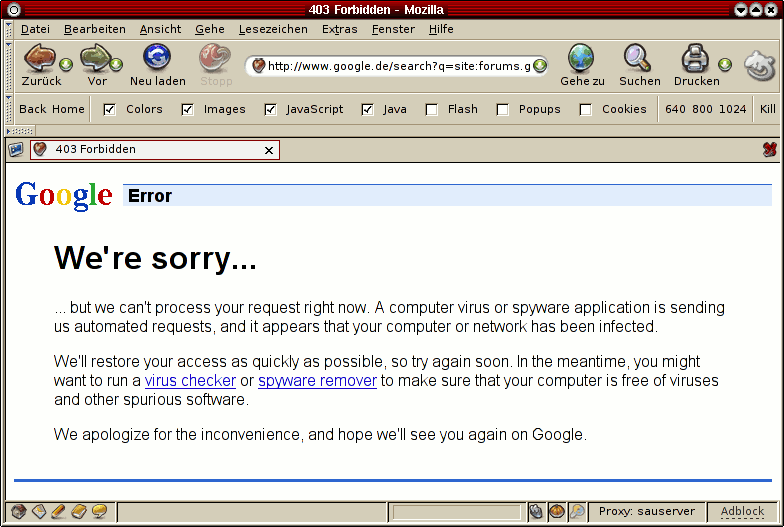Click the URL address field
This screenshot has height=527, width=784.
(x=398, y=66)
